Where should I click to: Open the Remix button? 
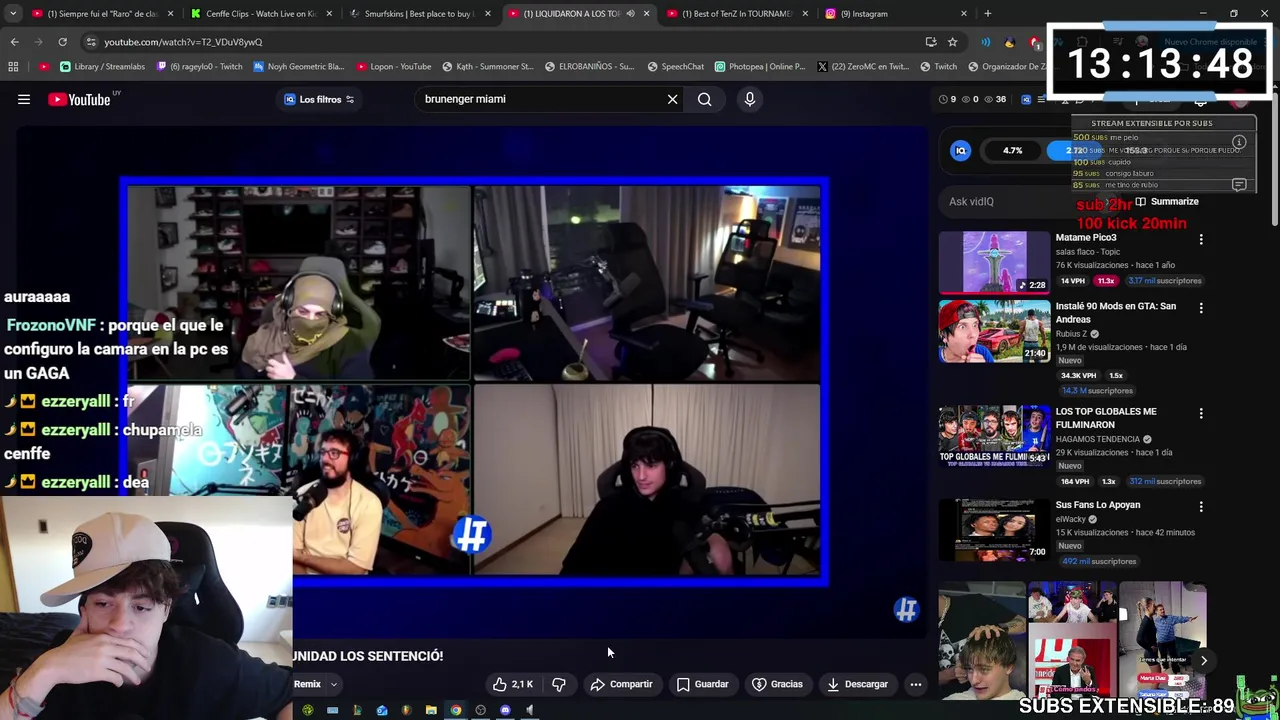tap(307, 684)
